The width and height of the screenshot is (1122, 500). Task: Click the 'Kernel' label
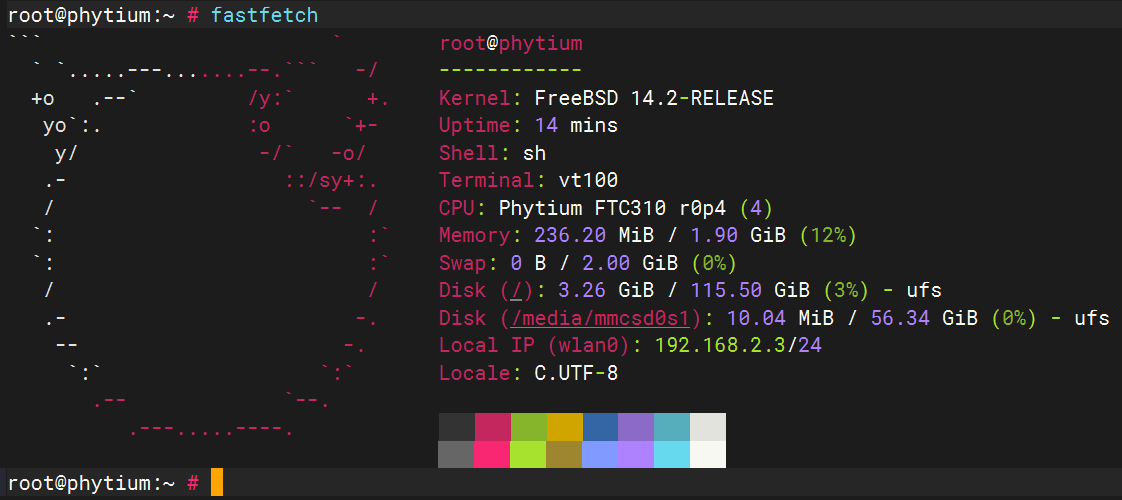click(x=475, y=98)
